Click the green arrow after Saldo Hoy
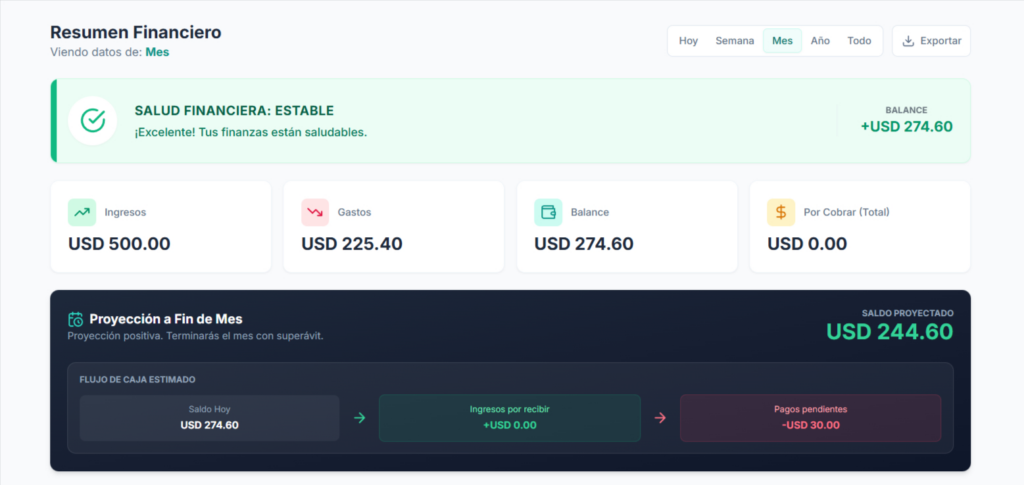The height and width of the screenshot is (485, 1024). (x=359, y=418)
